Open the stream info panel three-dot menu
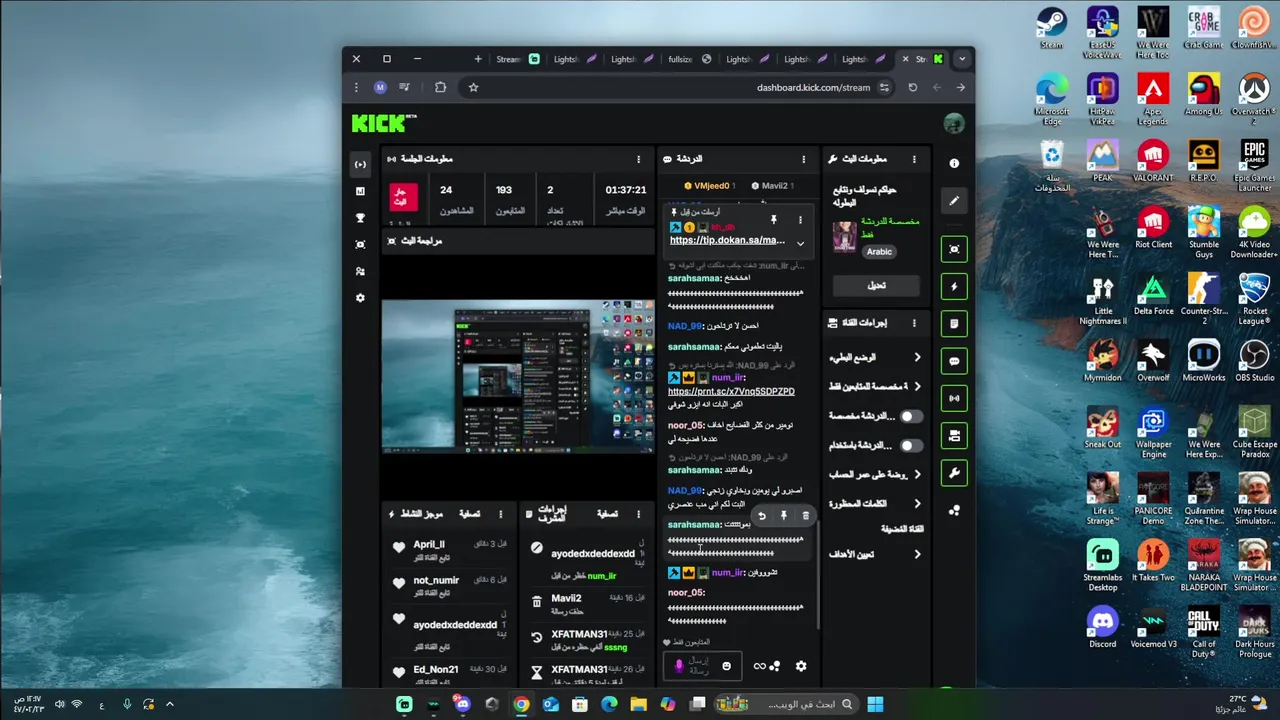The image size is (1280, 720). tap(913, 159)
